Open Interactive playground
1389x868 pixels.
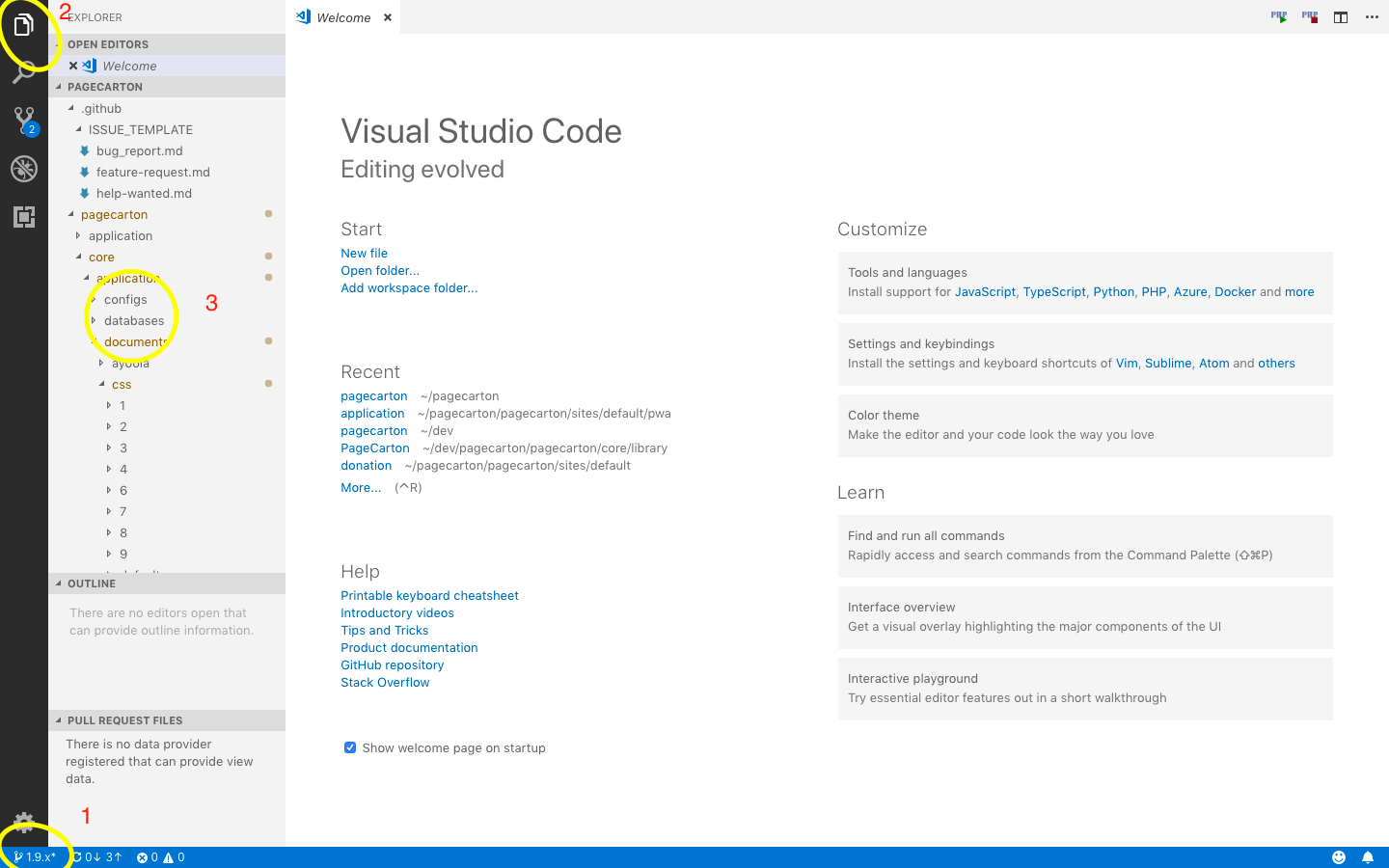tap(1085, 689)
